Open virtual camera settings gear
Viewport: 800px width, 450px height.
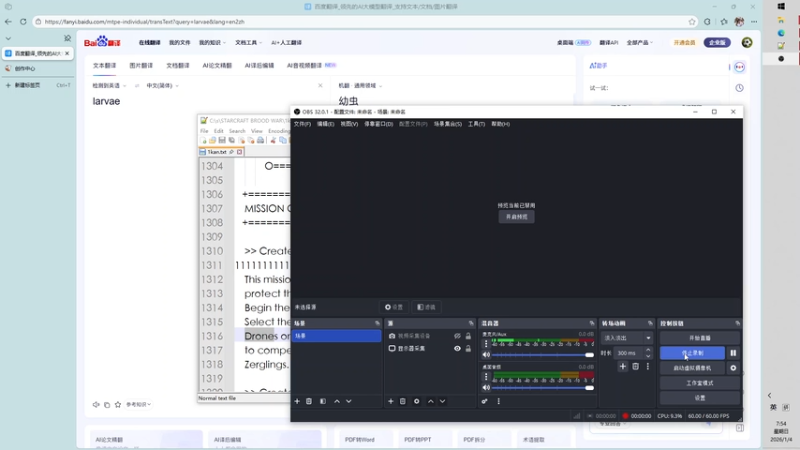click(733, 368)
